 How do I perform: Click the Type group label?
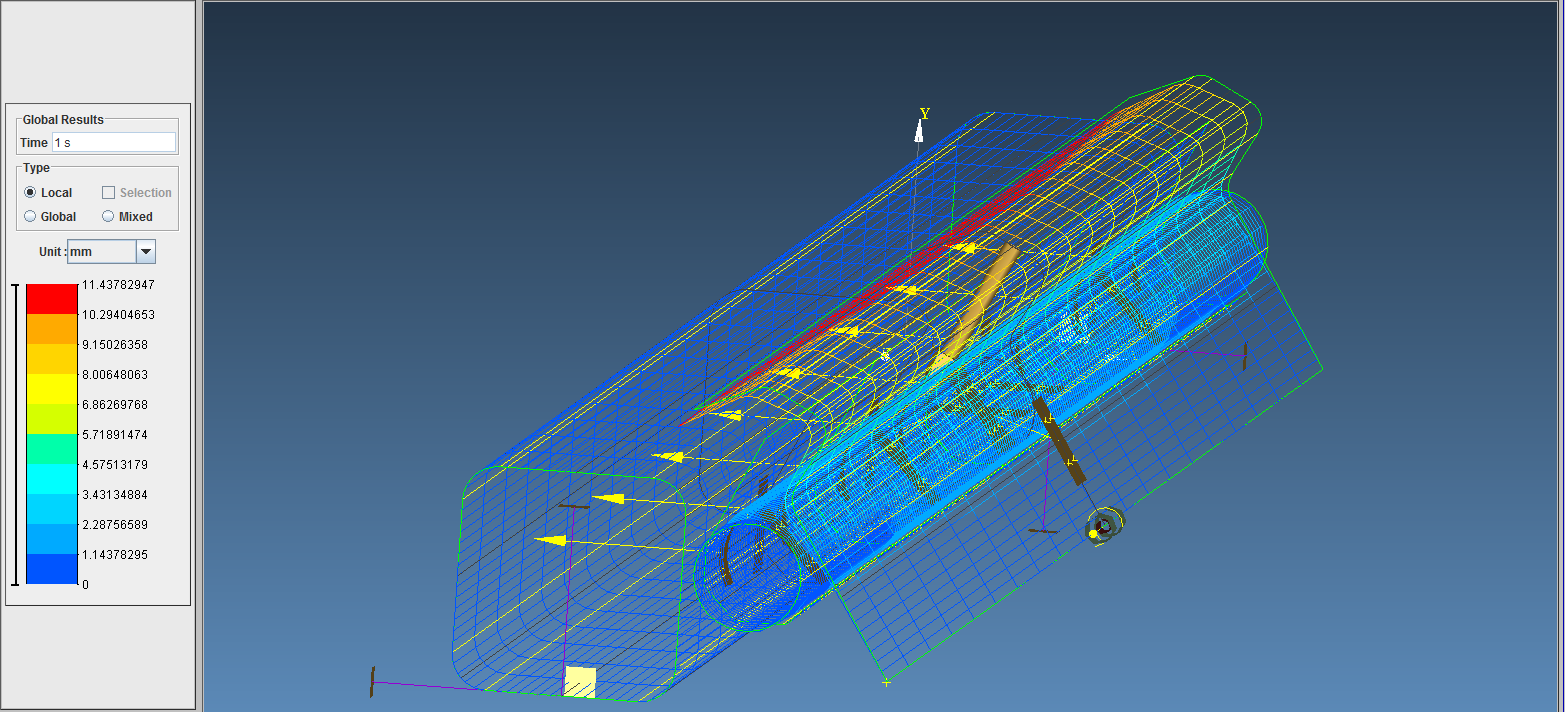[36, 168]
